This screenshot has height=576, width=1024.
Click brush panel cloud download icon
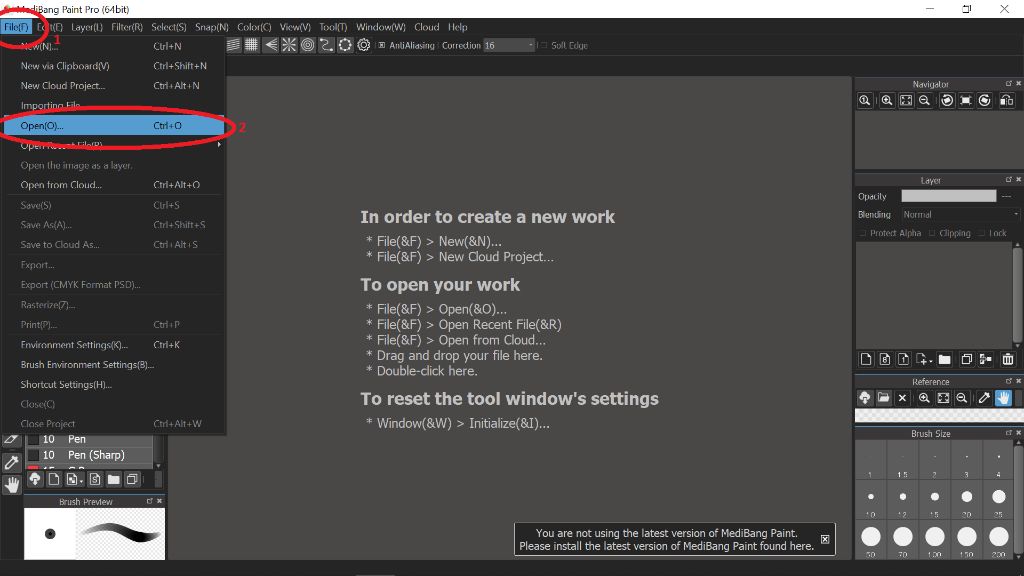coord(35,479)
